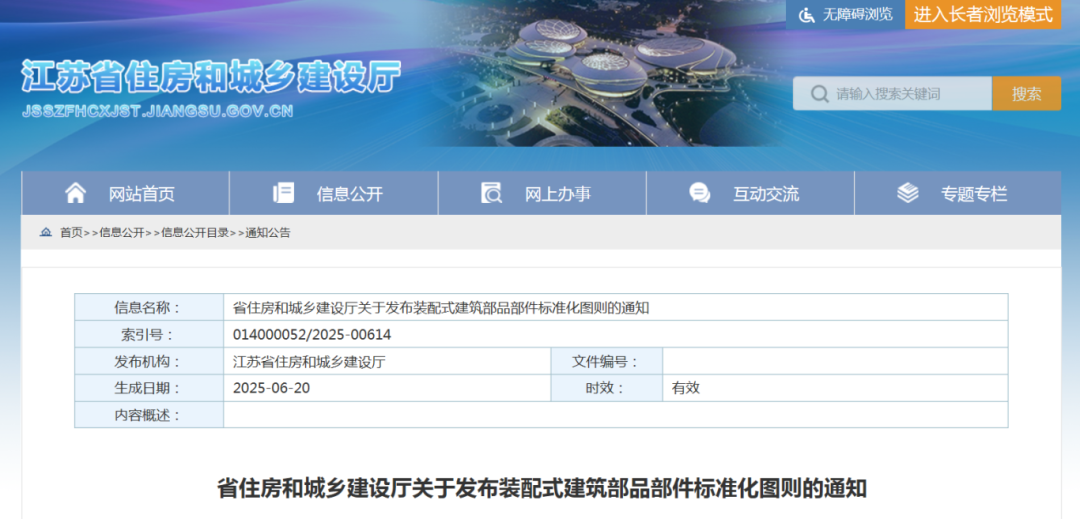Image resolution: width=1080 pixels, height=519 pixels.
Task: Click 信息公开 in the breadcrumb trail
Action: [122, 233]
